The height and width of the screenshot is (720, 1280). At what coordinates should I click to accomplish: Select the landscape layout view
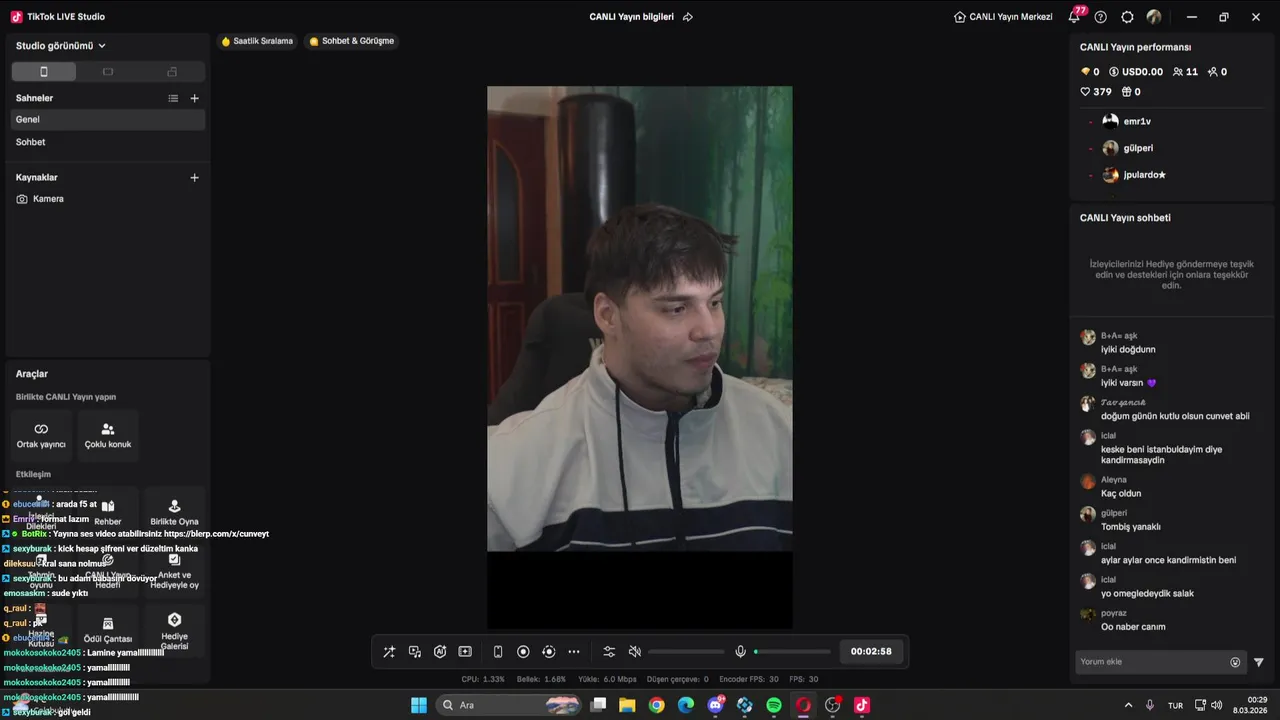click(x=108, y=72)
